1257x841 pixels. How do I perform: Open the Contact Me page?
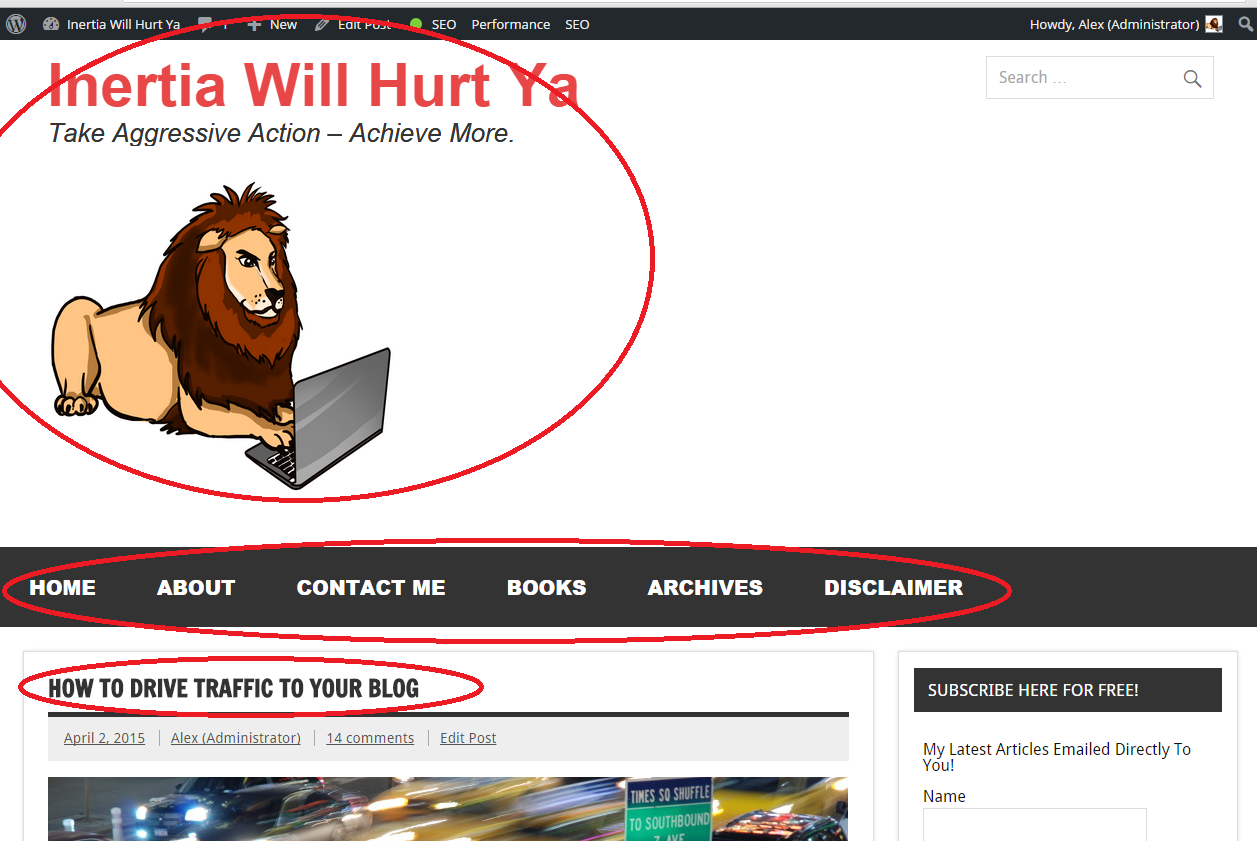click(x=371, y=588)
